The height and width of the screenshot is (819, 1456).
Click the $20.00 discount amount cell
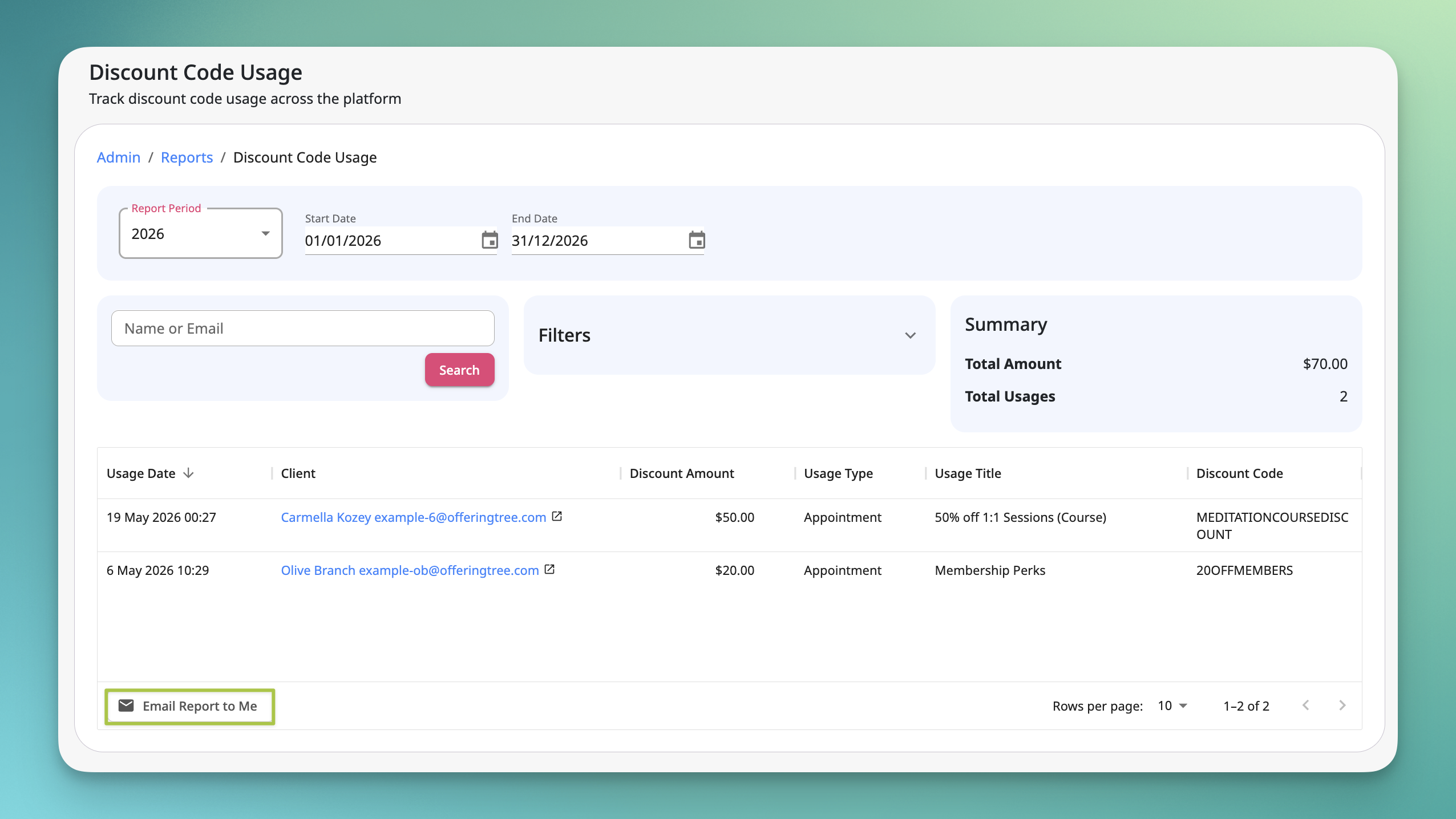click(735, 570)
